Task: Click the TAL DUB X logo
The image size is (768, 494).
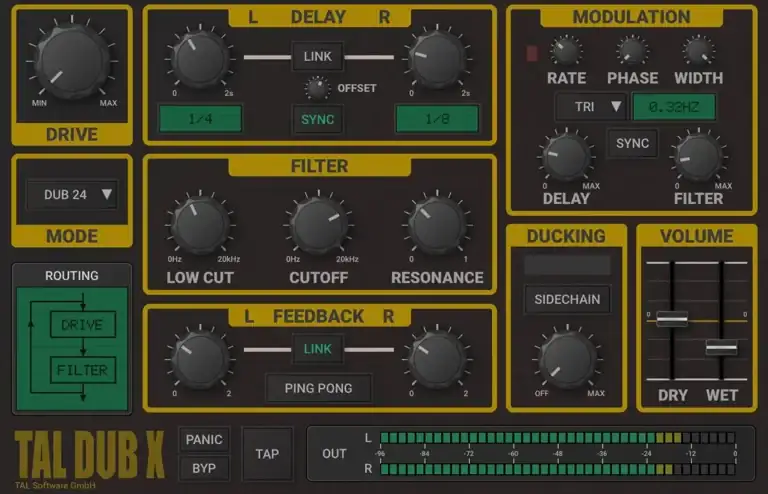Action: click(x=89, y=455)
